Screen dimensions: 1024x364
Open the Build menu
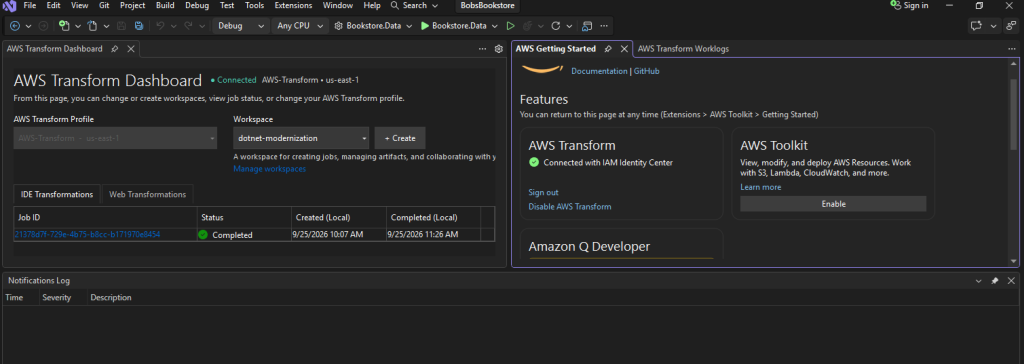(165, 5)
